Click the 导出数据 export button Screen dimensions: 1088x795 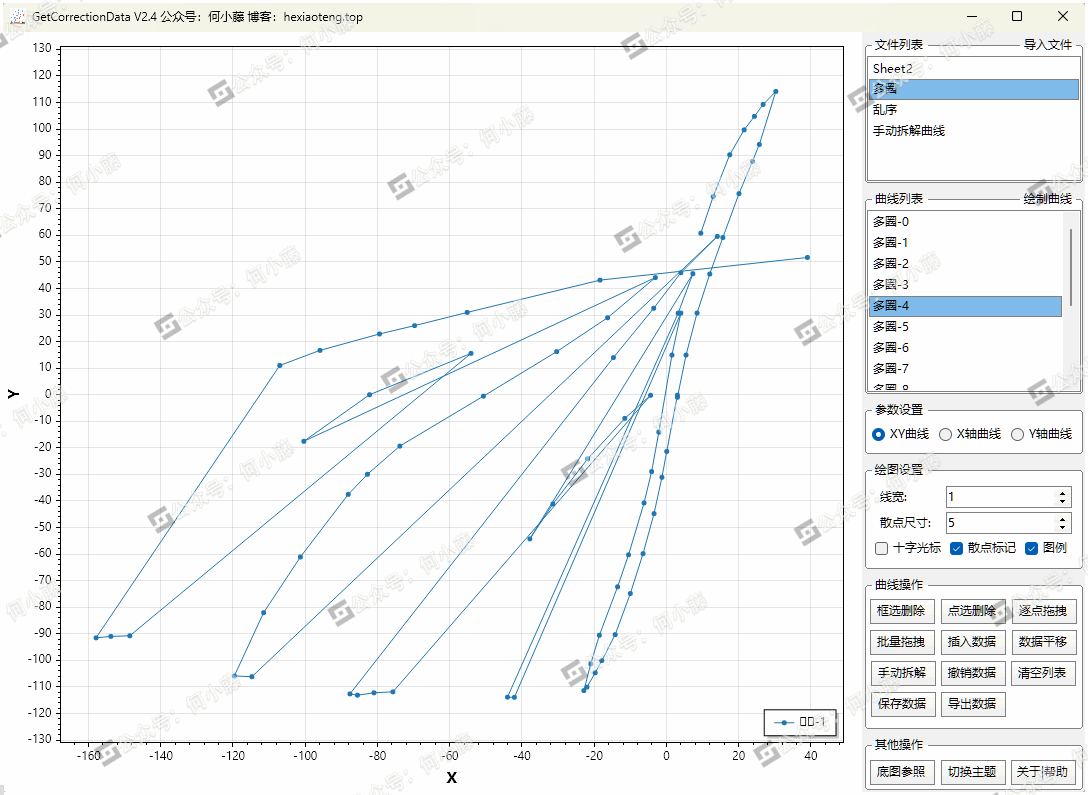point(972,703)
